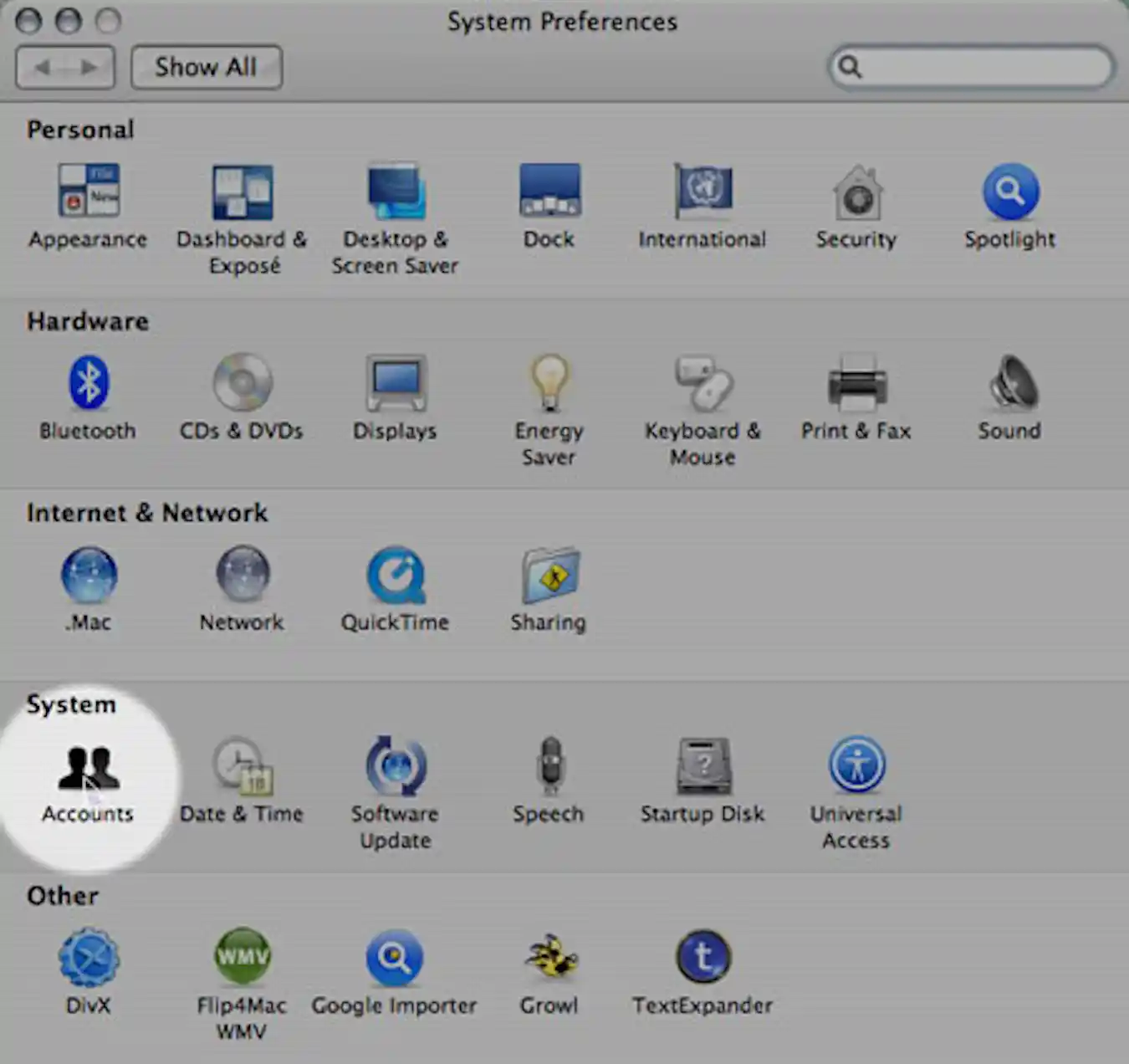Open Security preferences

pos(856,194)
